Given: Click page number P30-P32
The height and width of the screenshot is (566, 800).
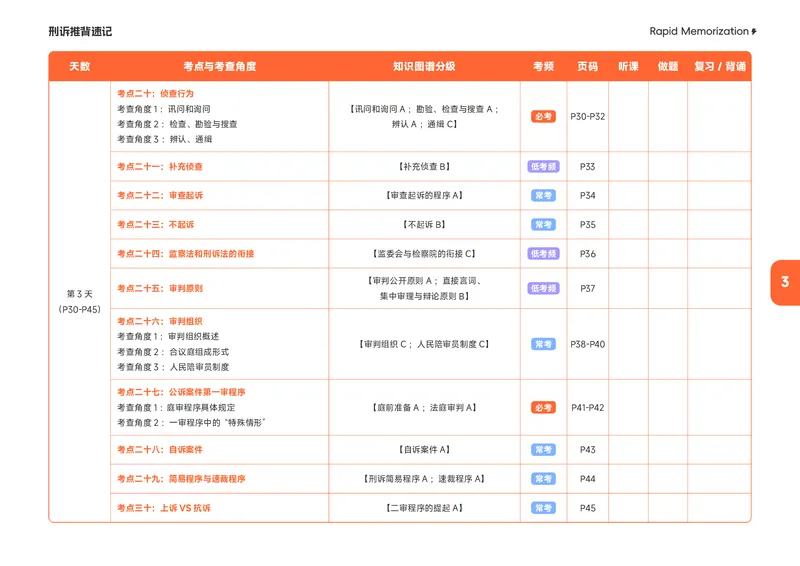Looking at the screenshot, I should 587,116.
